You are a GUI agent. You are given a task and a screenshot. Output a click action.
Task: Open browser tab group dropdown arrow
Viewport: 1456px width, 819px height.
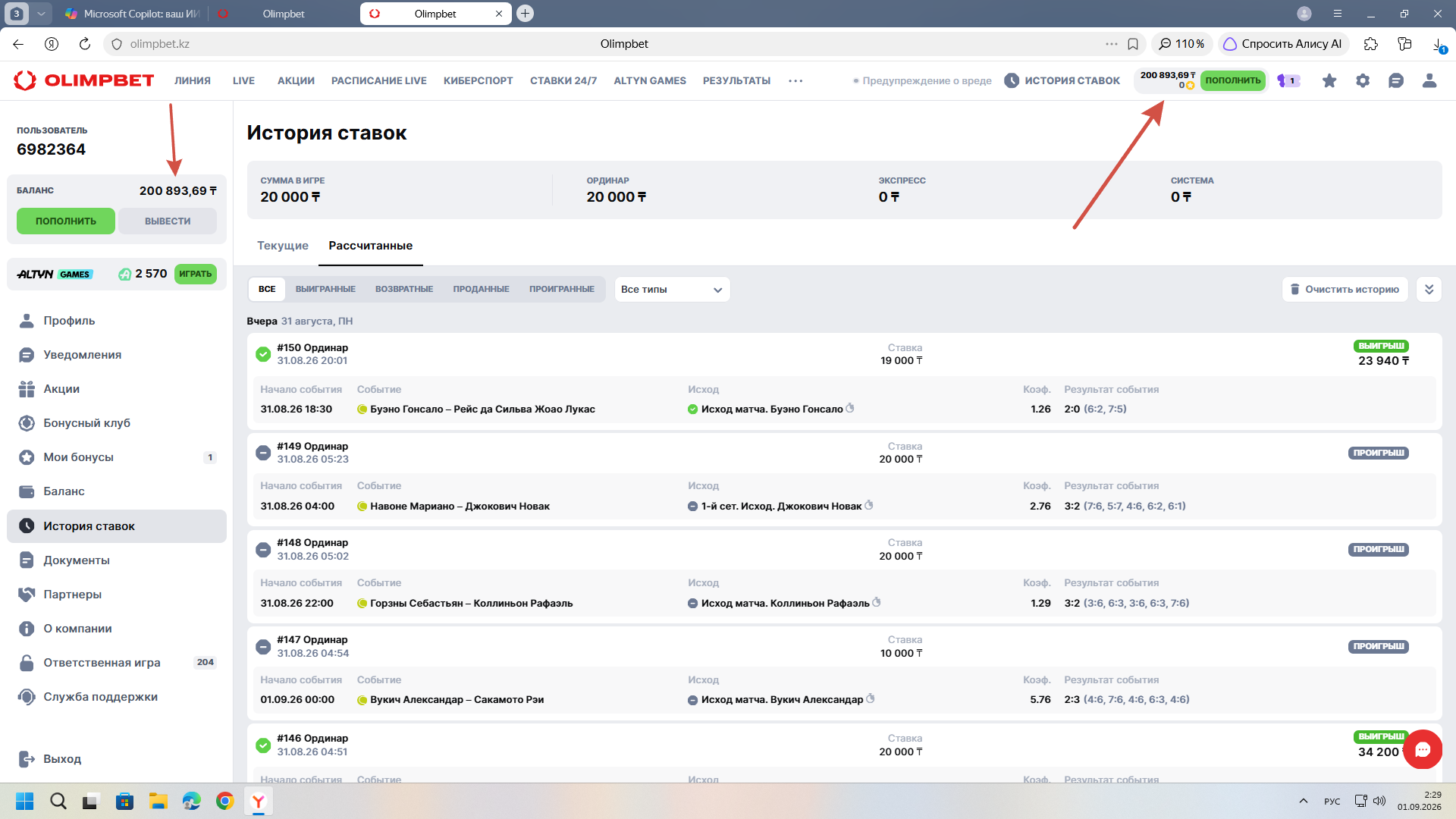(x=41, y=14)
